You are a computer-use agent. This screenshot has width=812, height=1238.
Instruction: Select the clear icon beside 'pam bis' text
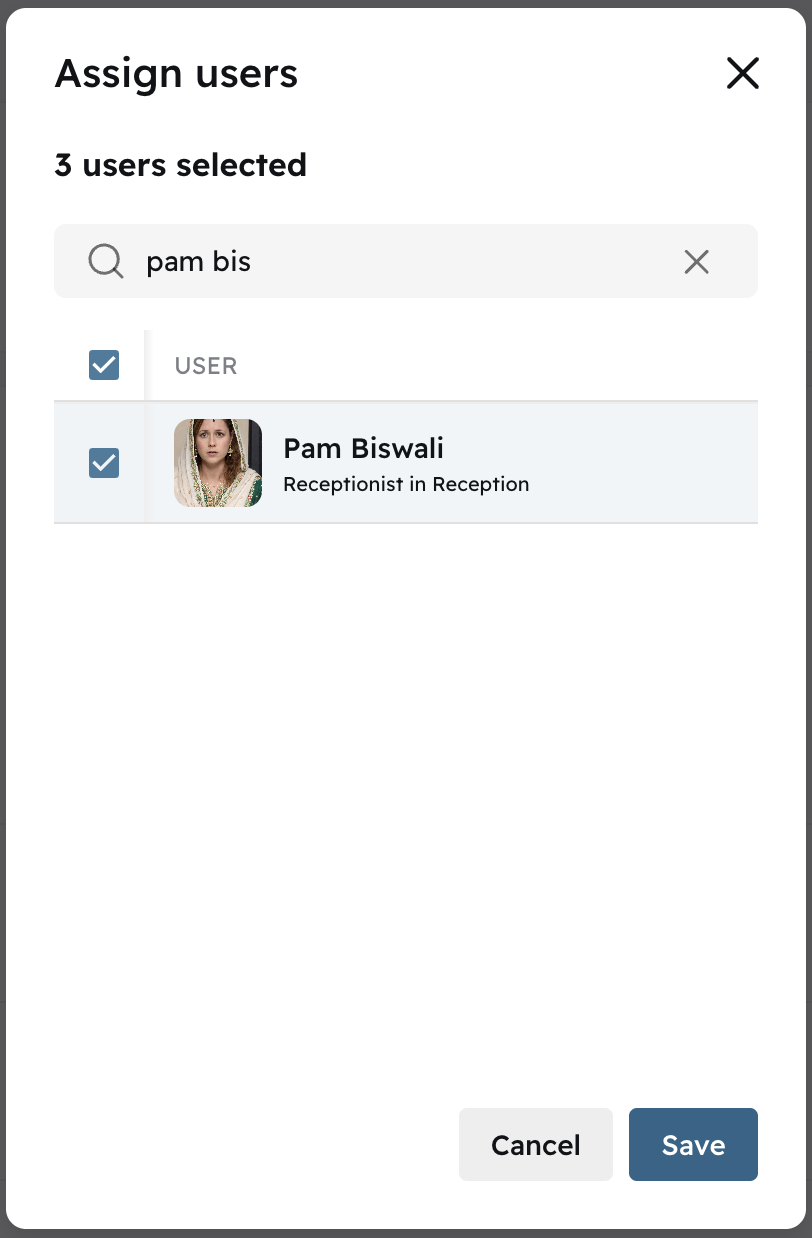[696, 261]
